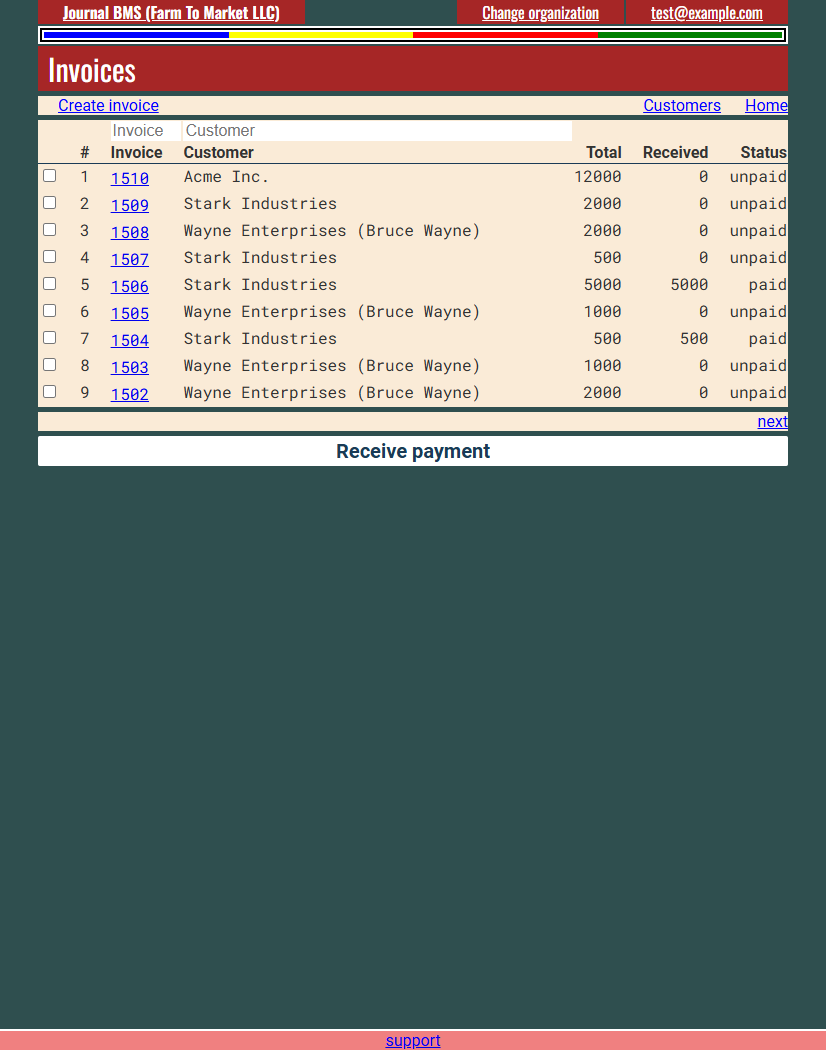Click Stark Industries in the invoice 1509 row

(x=260, y=204)
